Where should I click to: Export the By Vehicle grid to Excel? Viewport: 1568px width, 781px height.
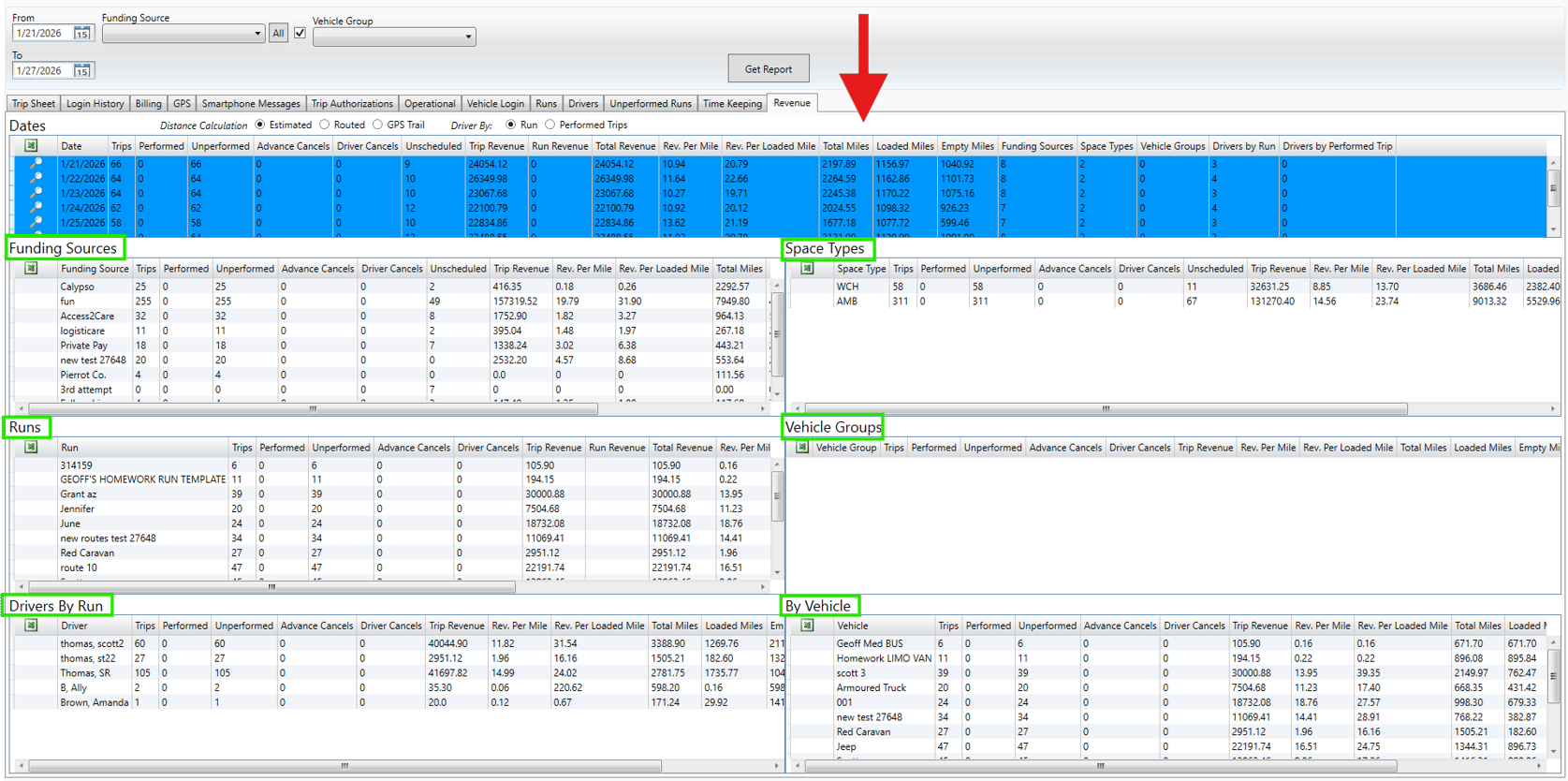pyautogui.click(x=807, y=626)
